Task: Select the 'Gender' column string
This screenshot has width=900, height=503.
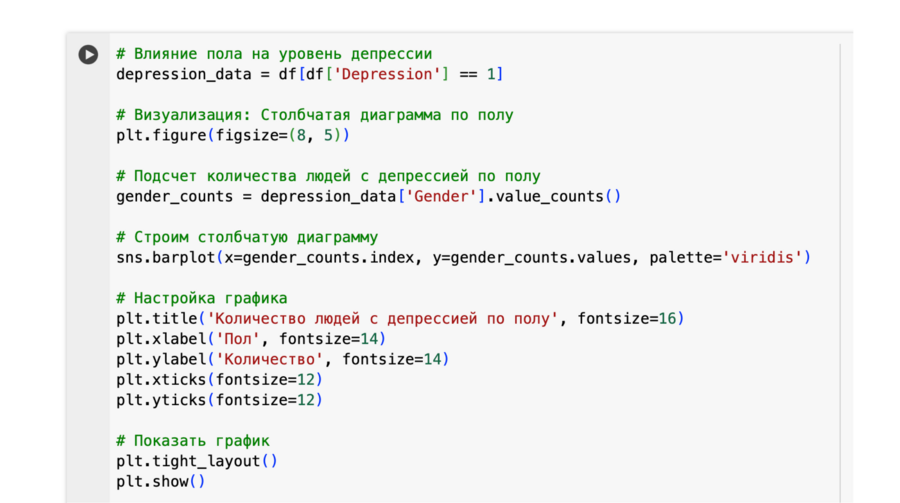Action: [x=441, y=197]
